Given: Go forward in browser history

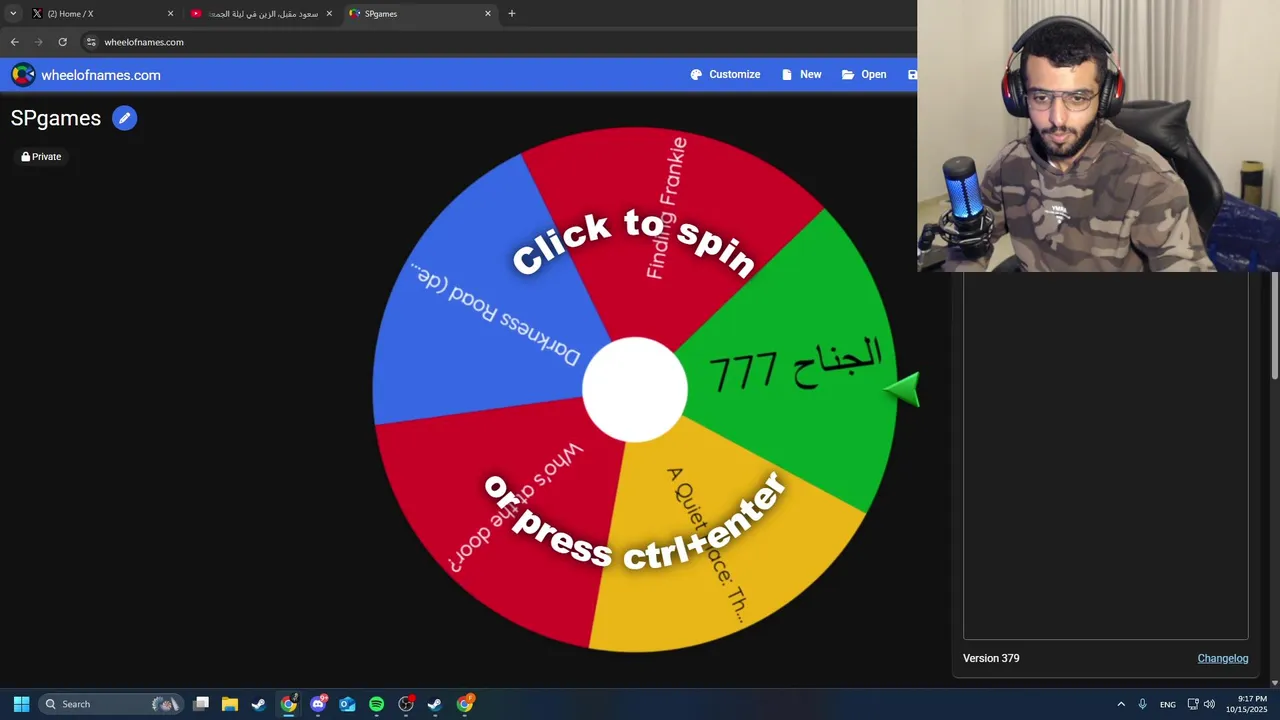Looking at the screenshot, I should click(39, 42).
